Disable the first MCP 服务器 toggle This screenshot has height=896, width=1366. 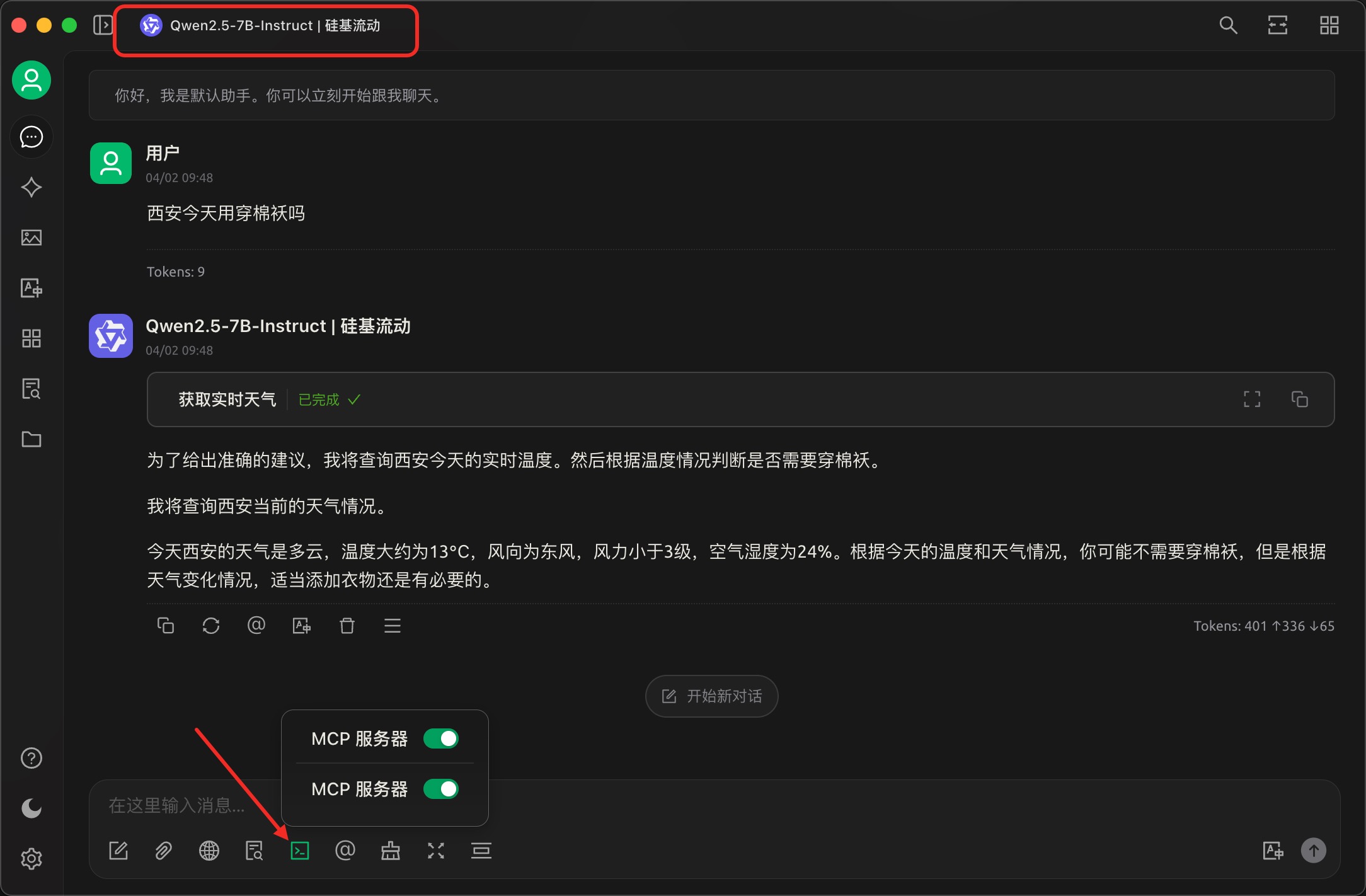[441, 738]
